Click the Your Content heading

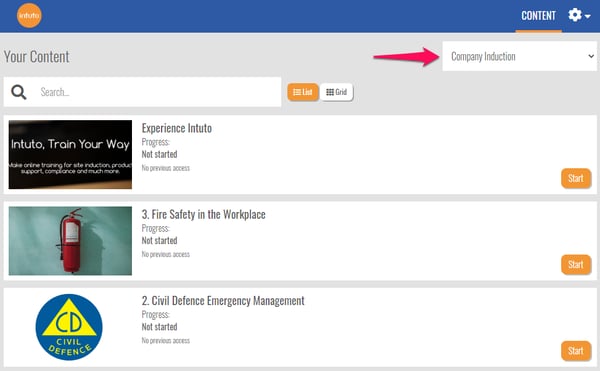pyautogui.click(x=37, y=57)
